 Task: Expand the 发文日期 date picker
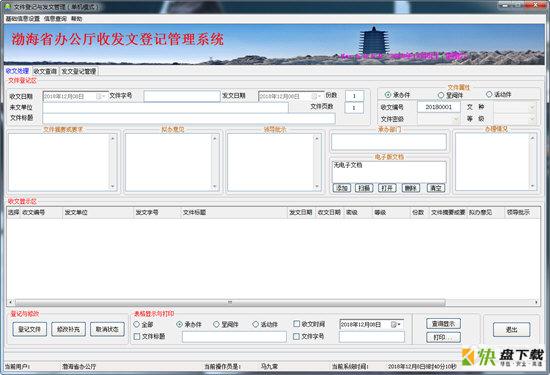pyautogui.click(x=319, y=96)
